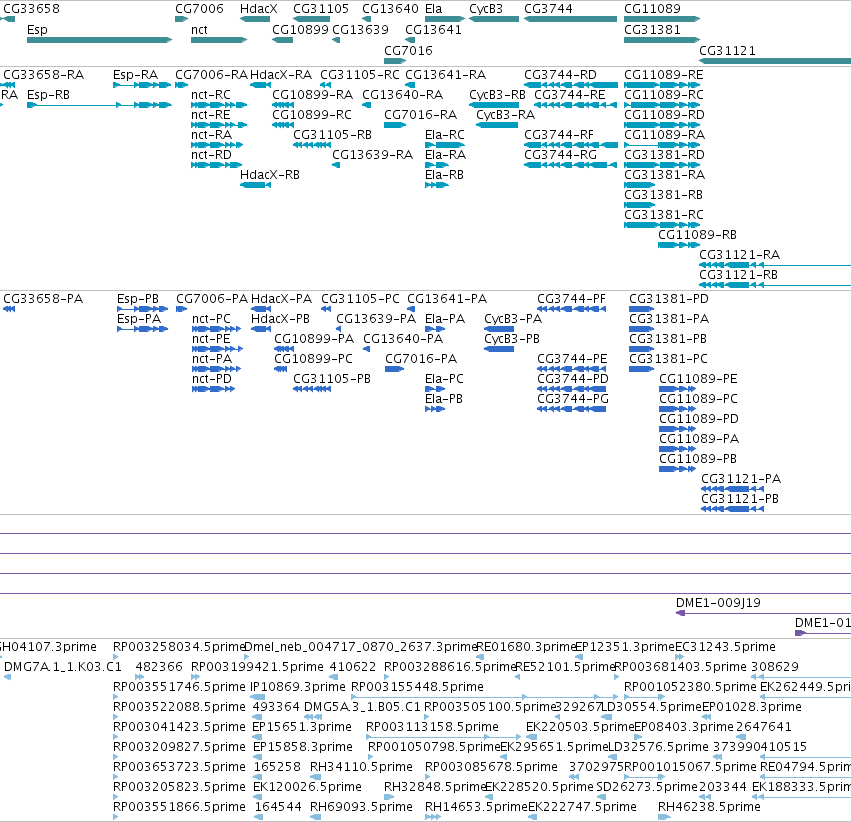
Task: Select the nct-RC transcript glyph
Action: click(219, 105)
